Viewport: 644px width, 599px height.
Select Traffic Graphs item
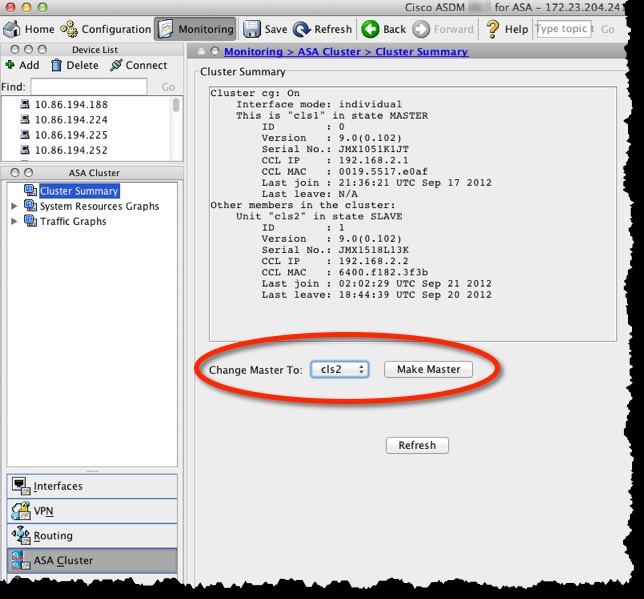pyautogui.click(x=73, y=221)
